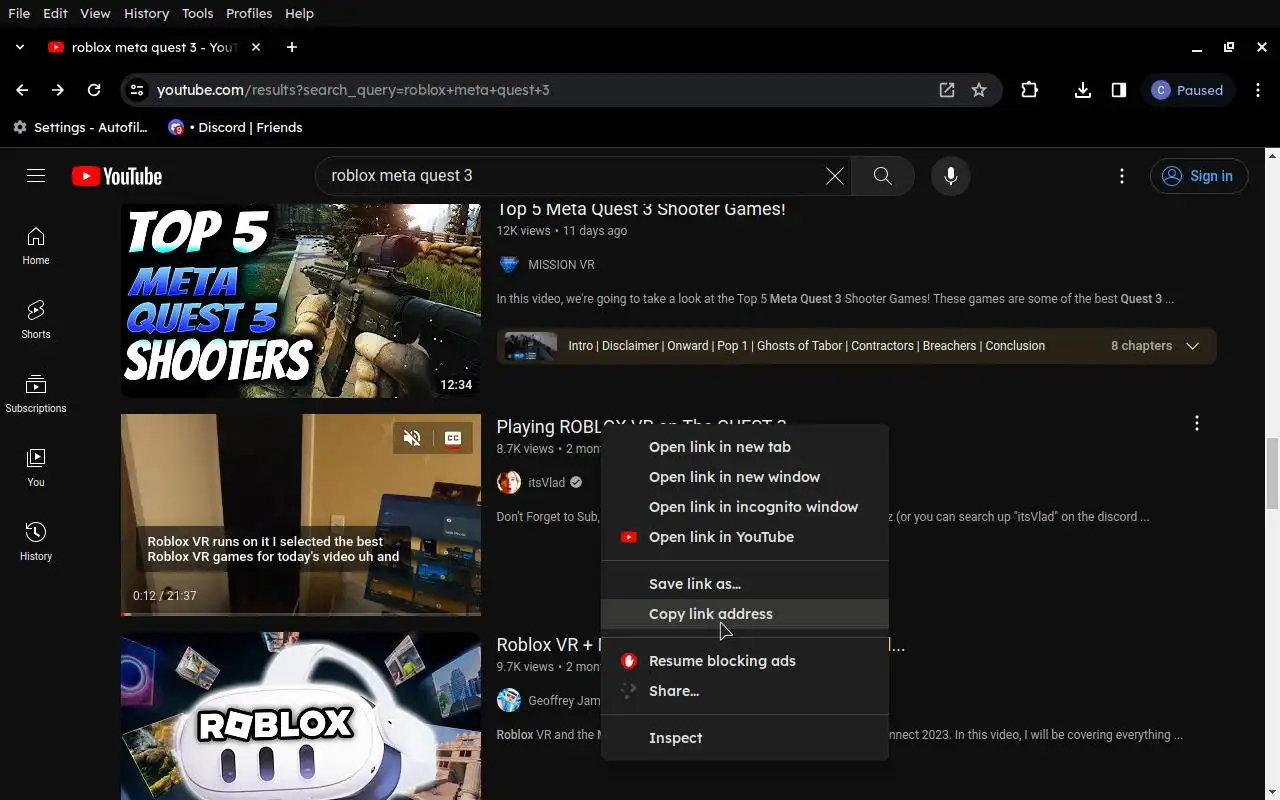The image size is (1280, 800).
Task: Open the itsVlad channel avatar
Action: [509, 483]
